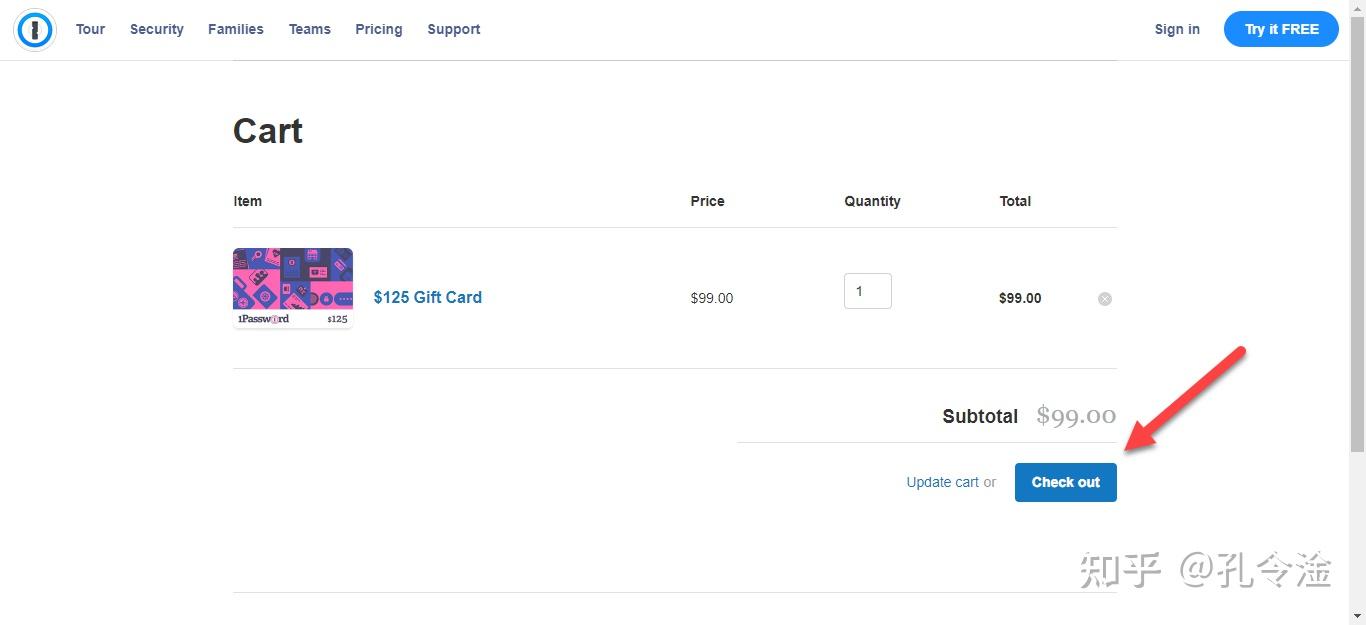Click the Subtotal $99.00 amount
Screen dimensions: 1366x625
(x=1076, y=416)
